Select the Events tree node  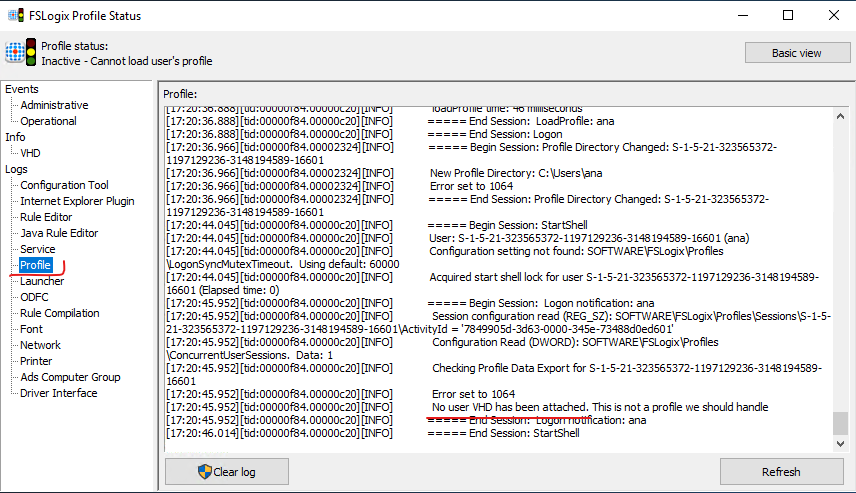pos(22,89)
